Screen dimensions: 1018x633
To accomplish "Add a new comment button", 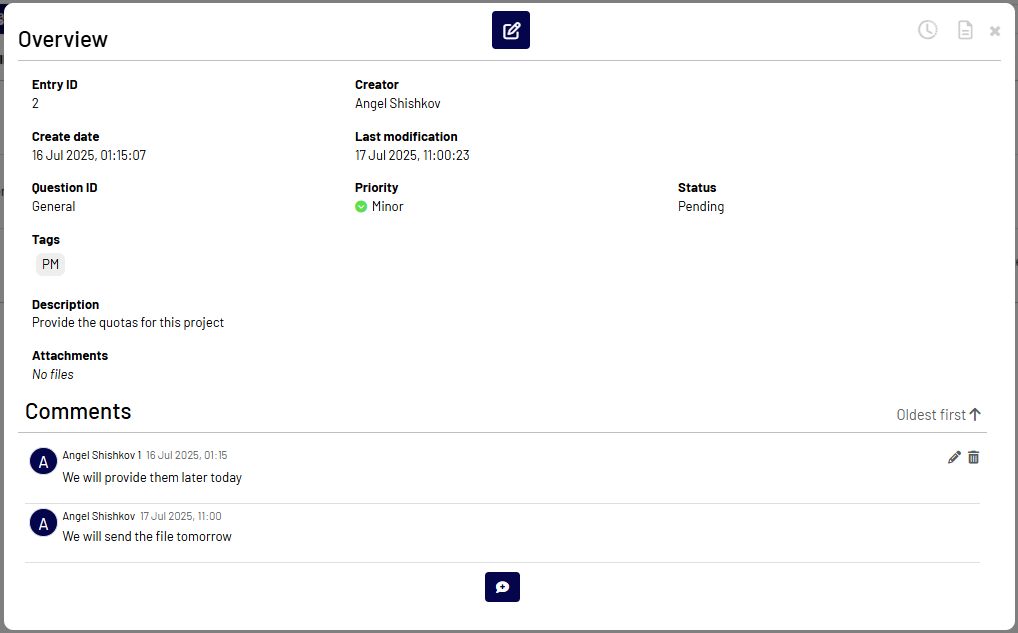I will click(502, 587).
